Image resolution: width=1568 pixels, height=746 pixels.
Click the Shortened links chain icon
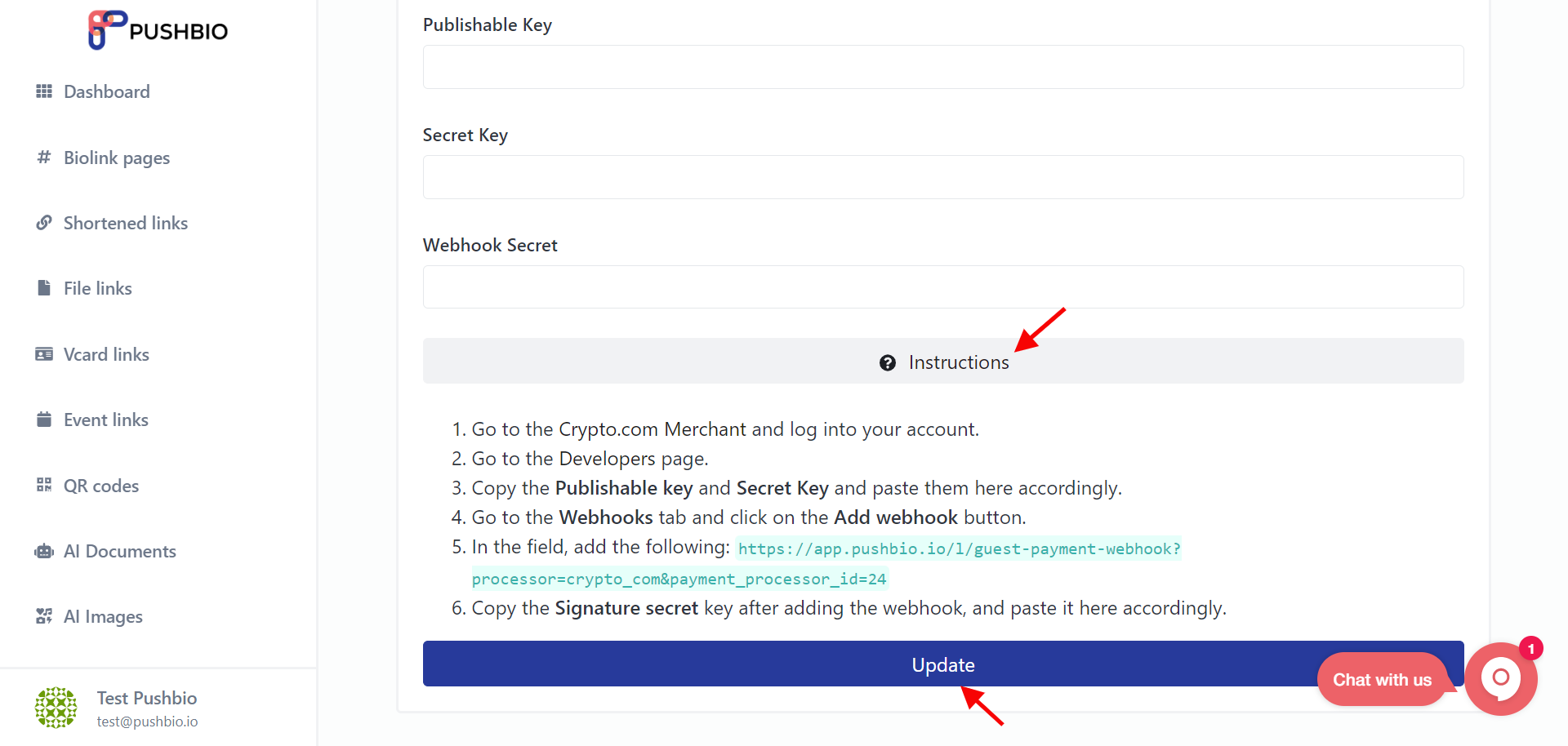coord(44,223)
